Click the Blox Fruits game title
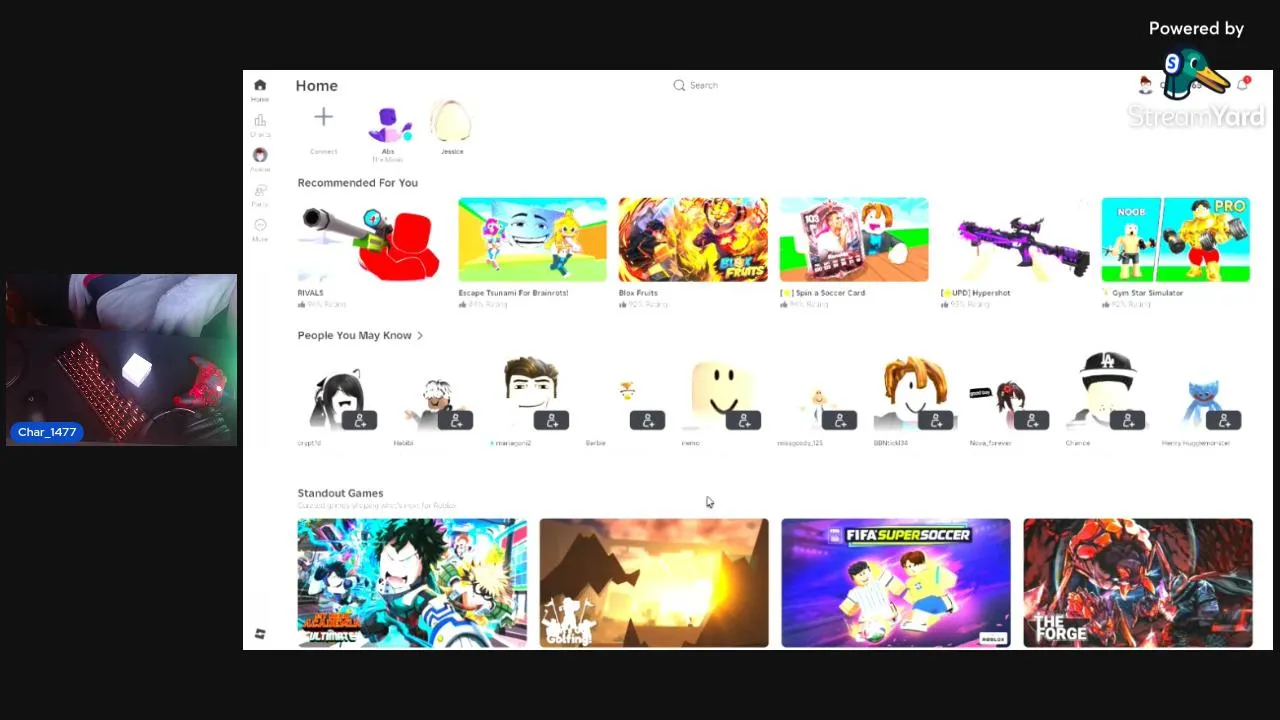 pyautogui.click(x=638, y=293)
